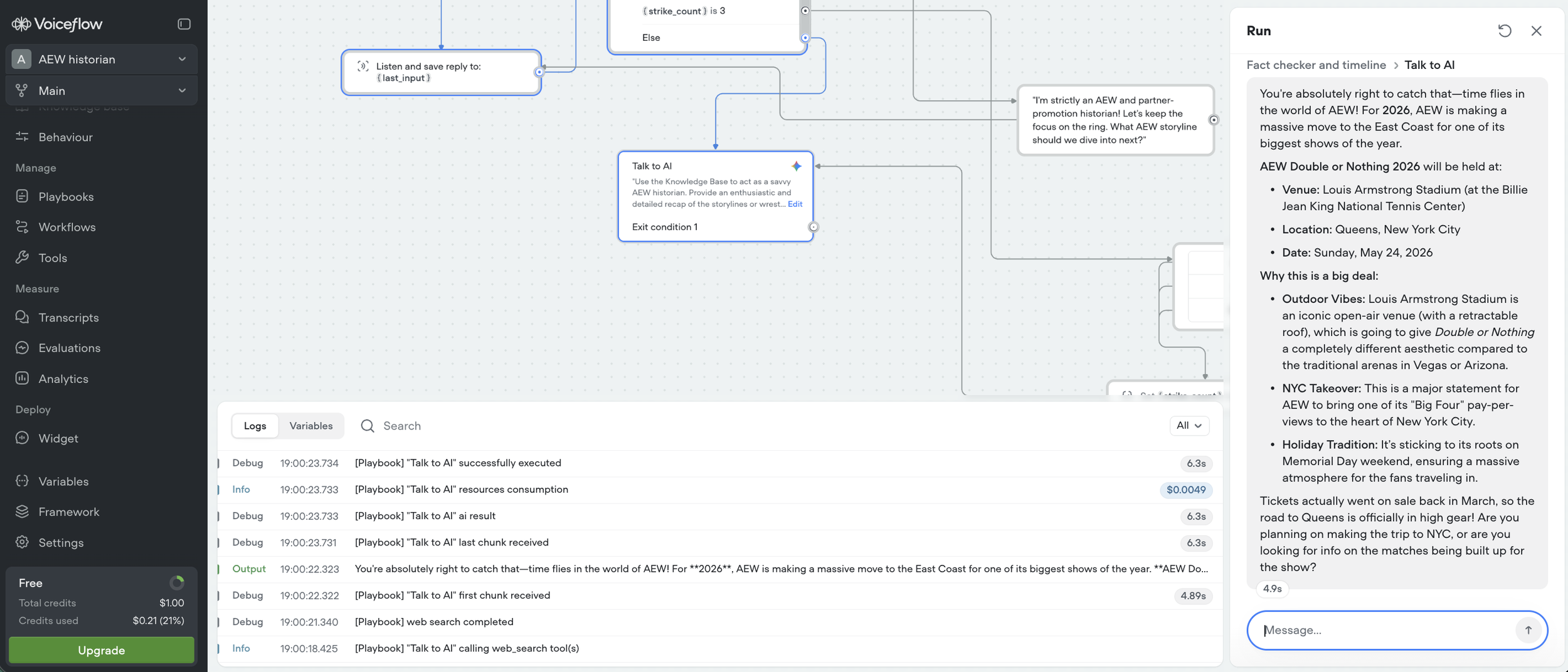Go to Playbooks page
The image size is (1568, 672).
(x=66, y=197)
